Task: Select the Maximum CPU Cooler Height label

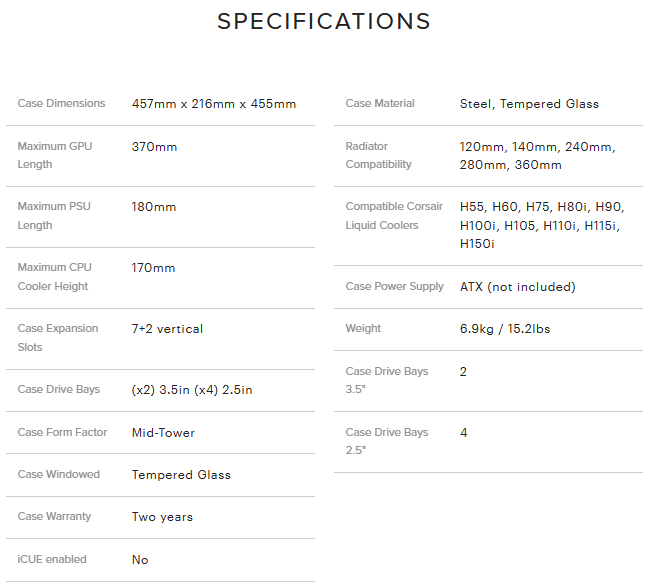Action: tap(54, 276)
